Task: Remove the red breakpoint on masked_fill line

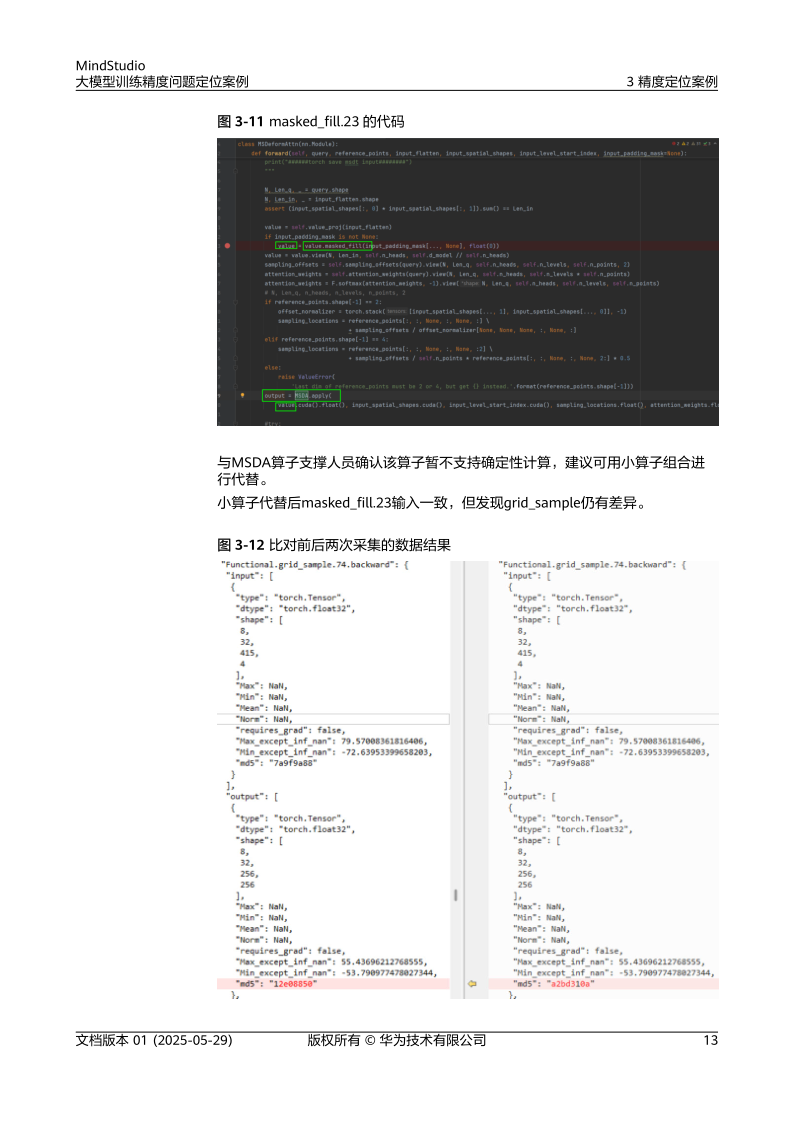Action: [x=228, y=246]
